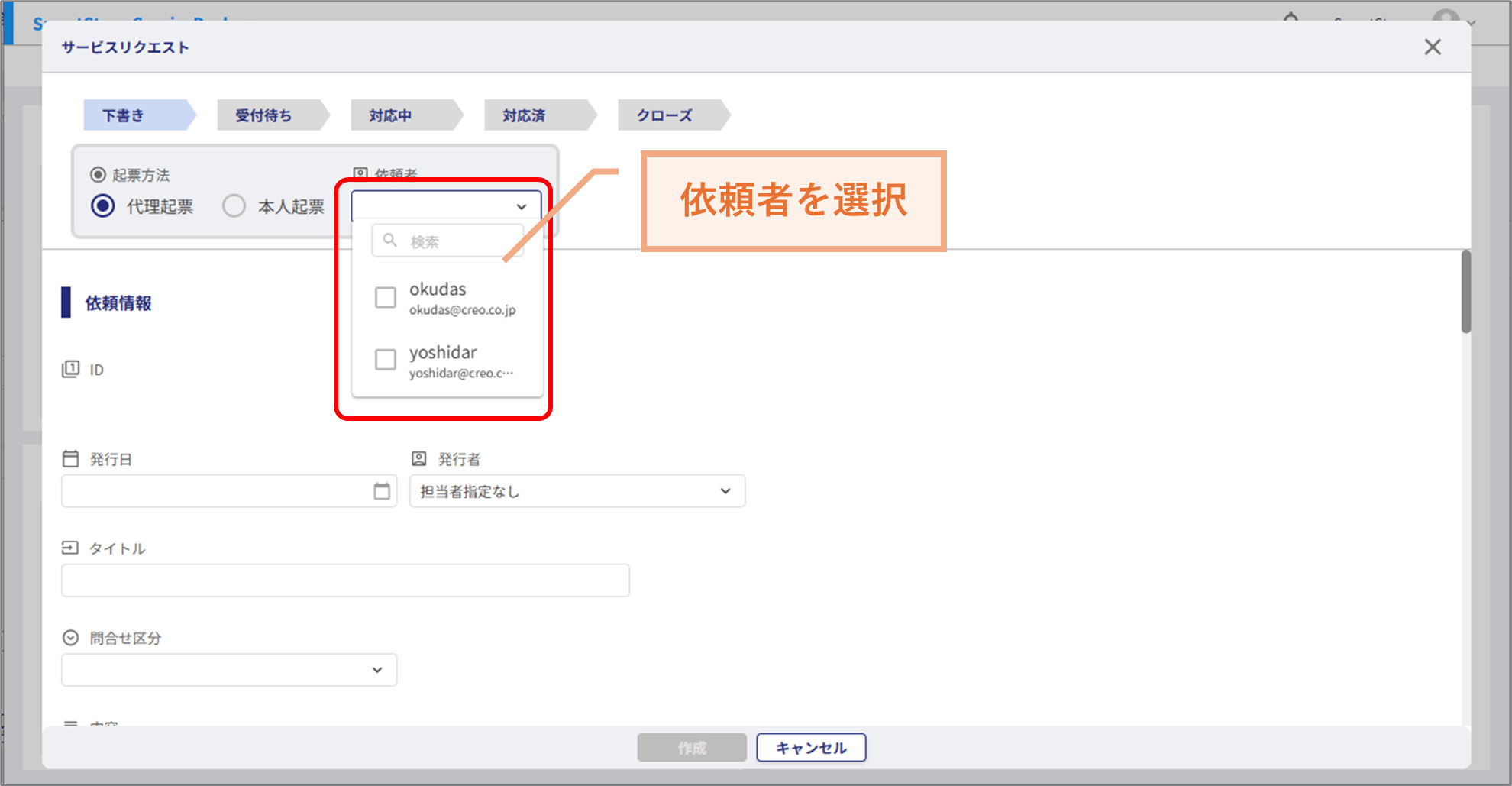Select the 代理起票 radio button

click(x=103, y=206)
